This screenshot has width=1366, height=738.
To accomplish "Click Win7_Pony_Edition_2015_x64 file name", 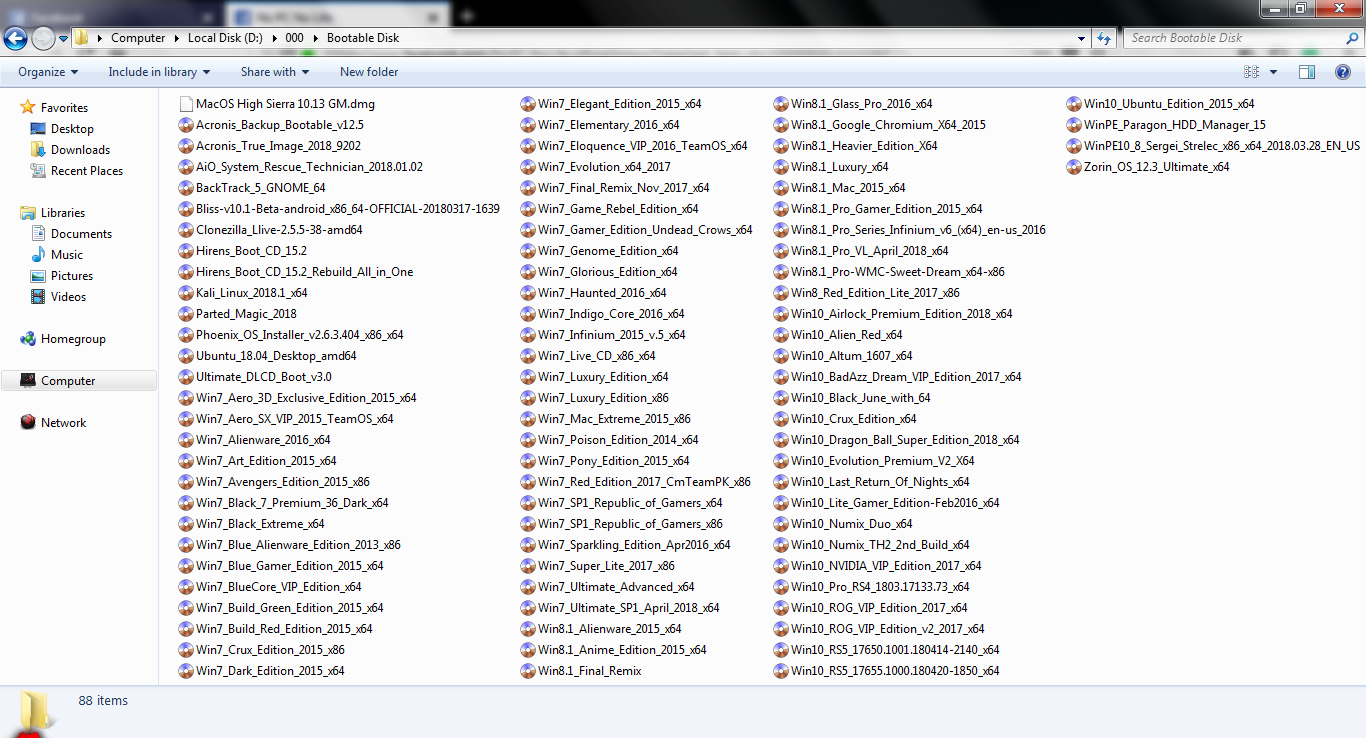I will click(x=614, y=461).
